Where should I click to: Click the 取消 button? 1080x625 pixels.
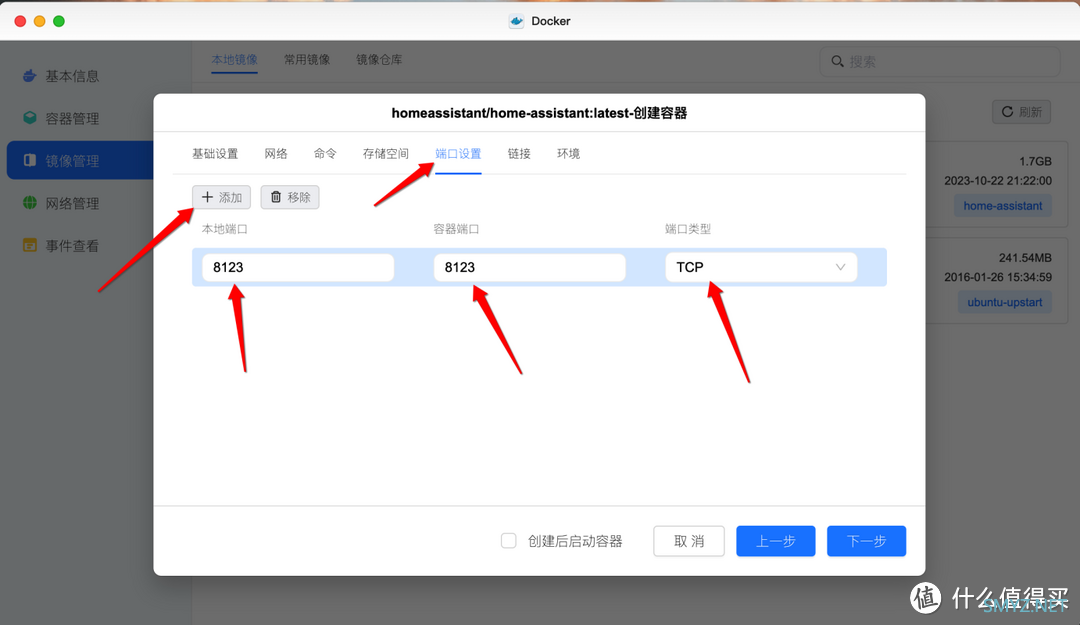689,541
